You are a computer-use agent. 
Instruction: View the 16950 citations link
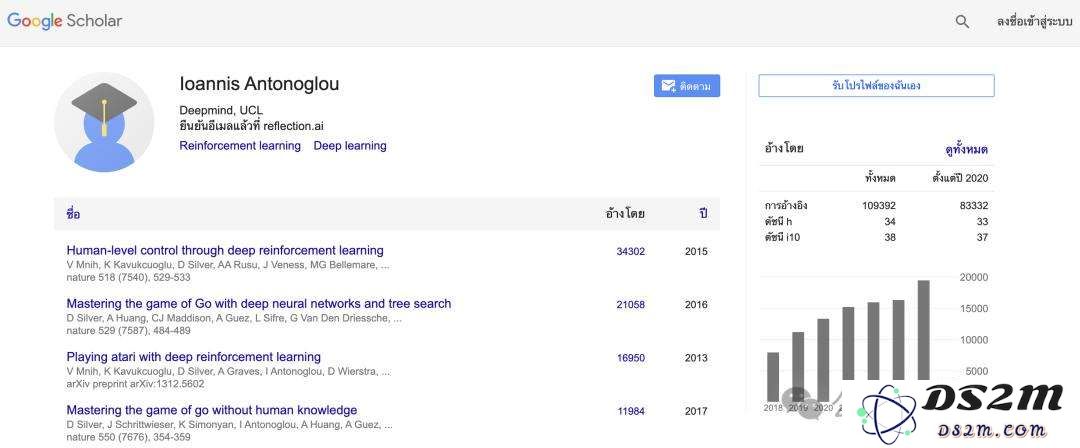tap(630, 358)
